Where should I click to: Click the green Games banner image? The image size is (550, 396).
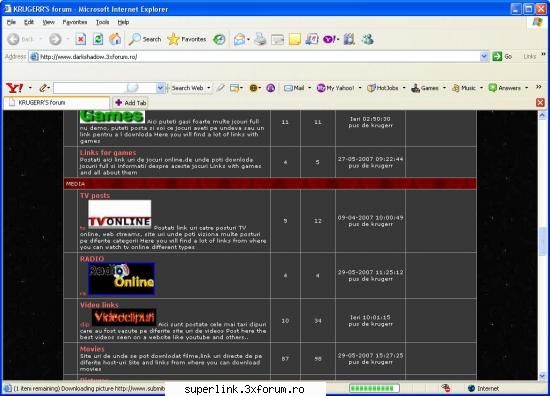[x=112, y=116]
